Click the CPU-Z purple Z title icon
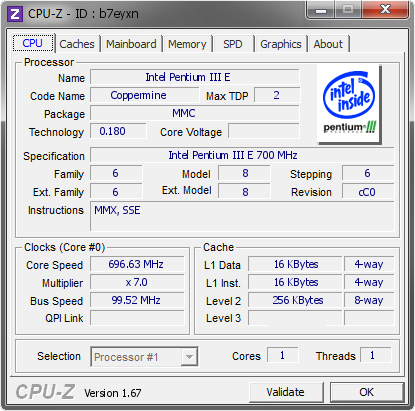The height and width of the screenshot is (411, 415). [x=14, y=14]
